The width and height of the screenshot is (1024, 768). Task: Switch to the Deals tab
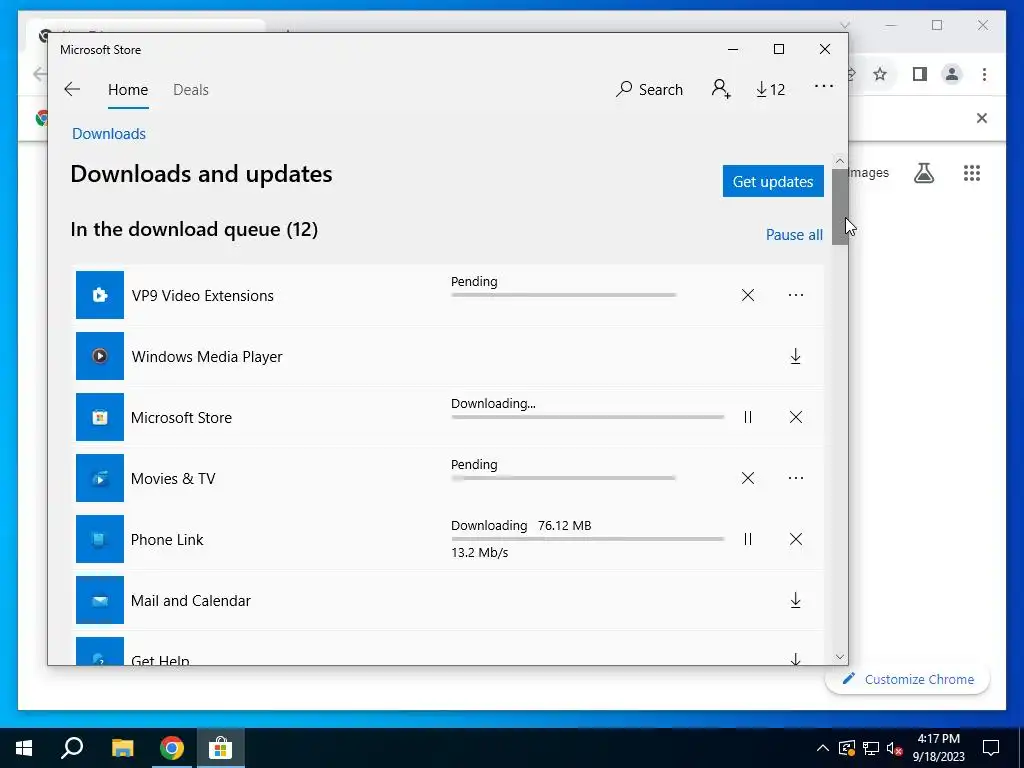coord(191,89)
